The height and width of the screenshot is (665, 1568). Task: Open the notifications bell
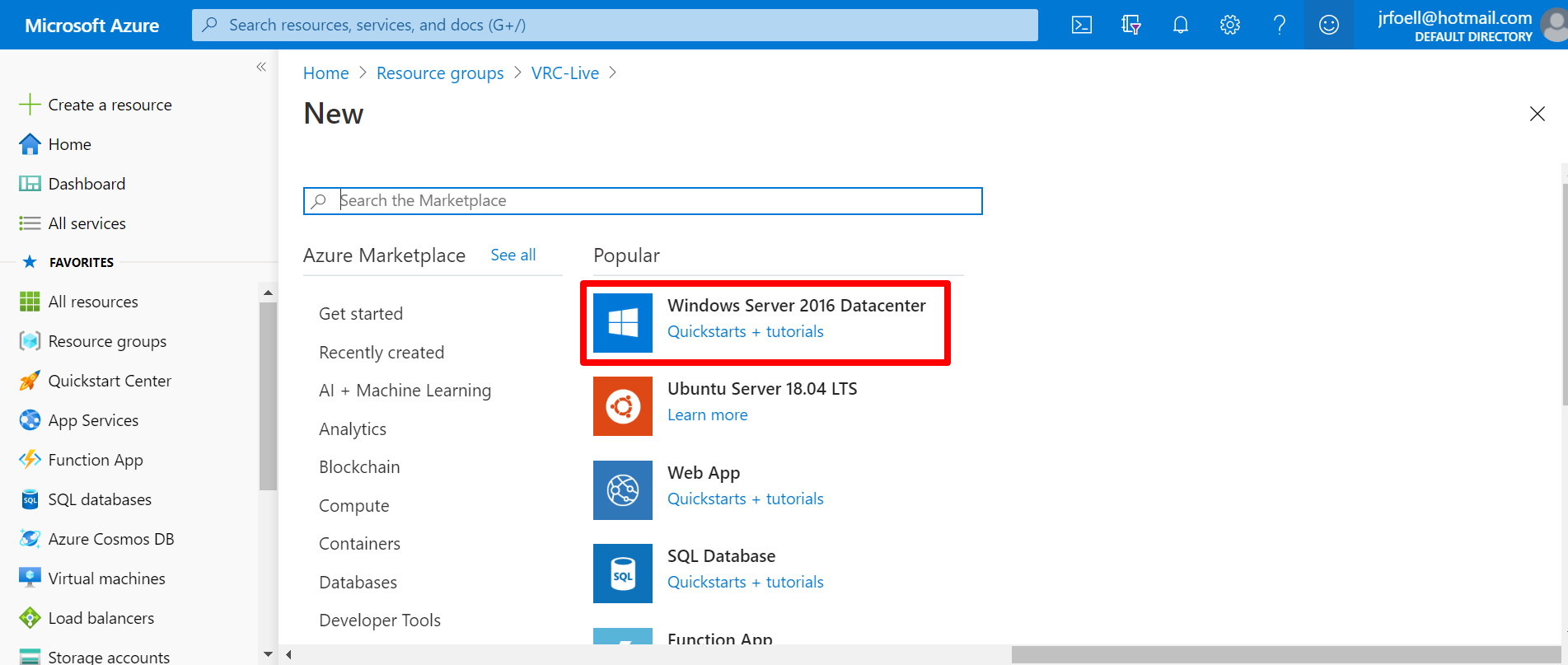point(1181,25)
